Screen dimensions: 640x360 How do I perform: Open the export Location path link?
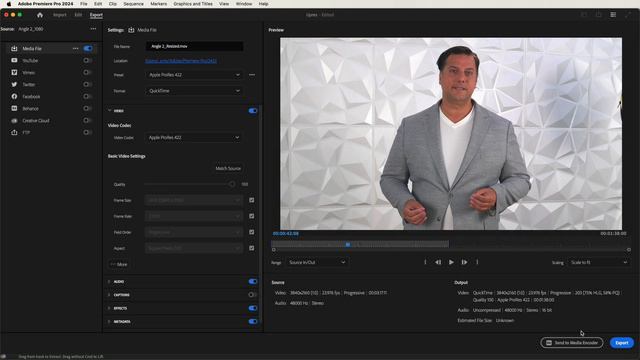(181, 61)
